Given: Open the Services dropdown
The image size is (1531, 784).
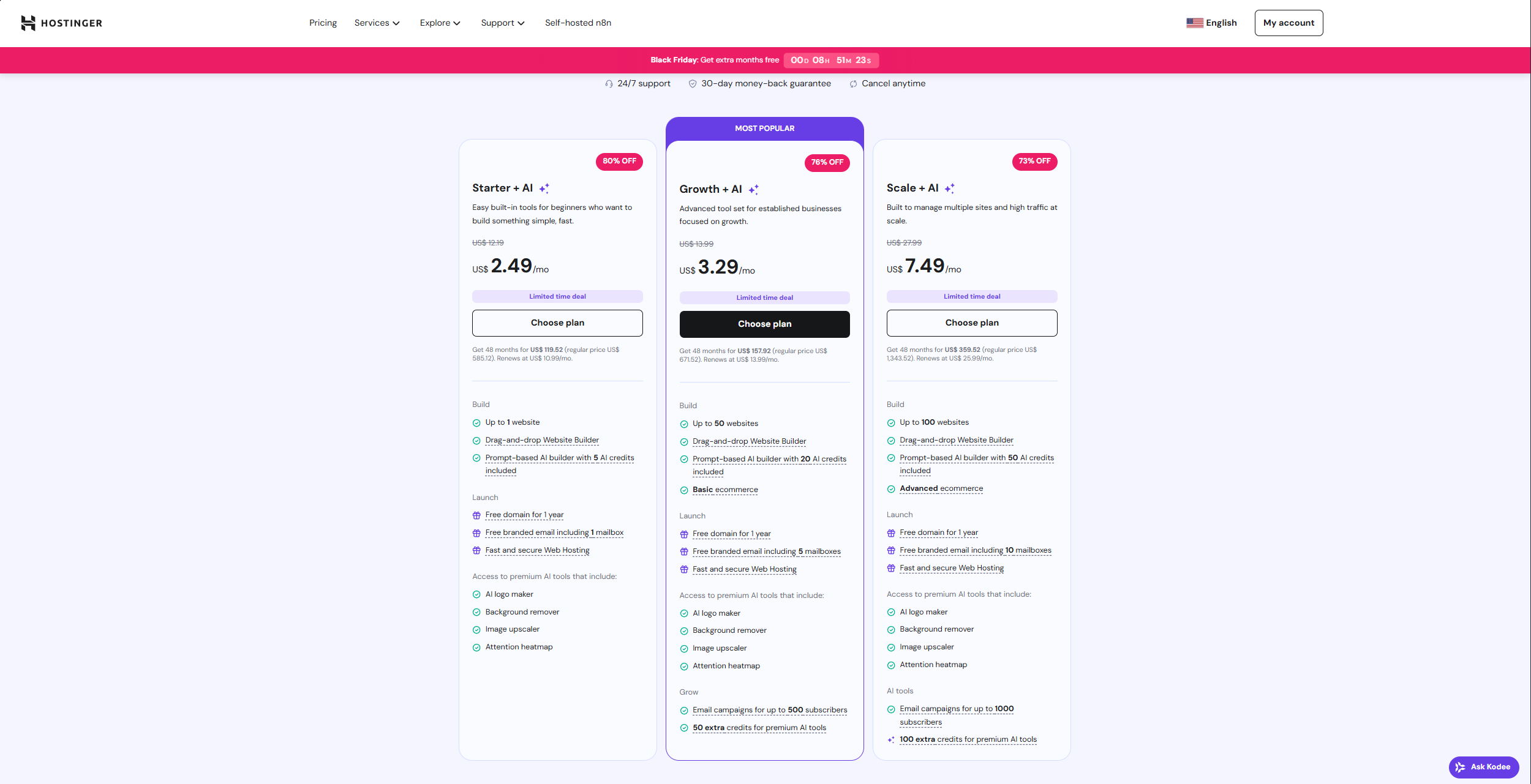Looking at the screenshot, I should [x=377, y=23].
